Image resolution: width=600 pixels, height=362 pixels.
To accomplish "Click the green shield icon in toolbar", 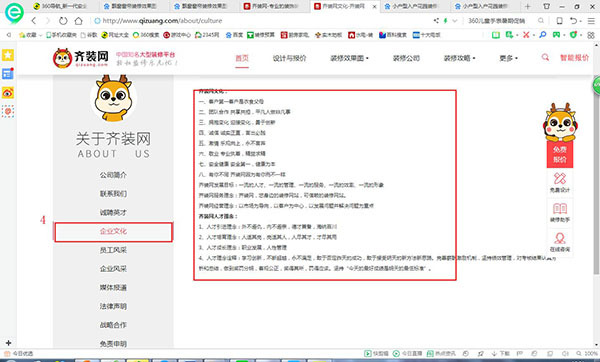I will coord(573,35).
